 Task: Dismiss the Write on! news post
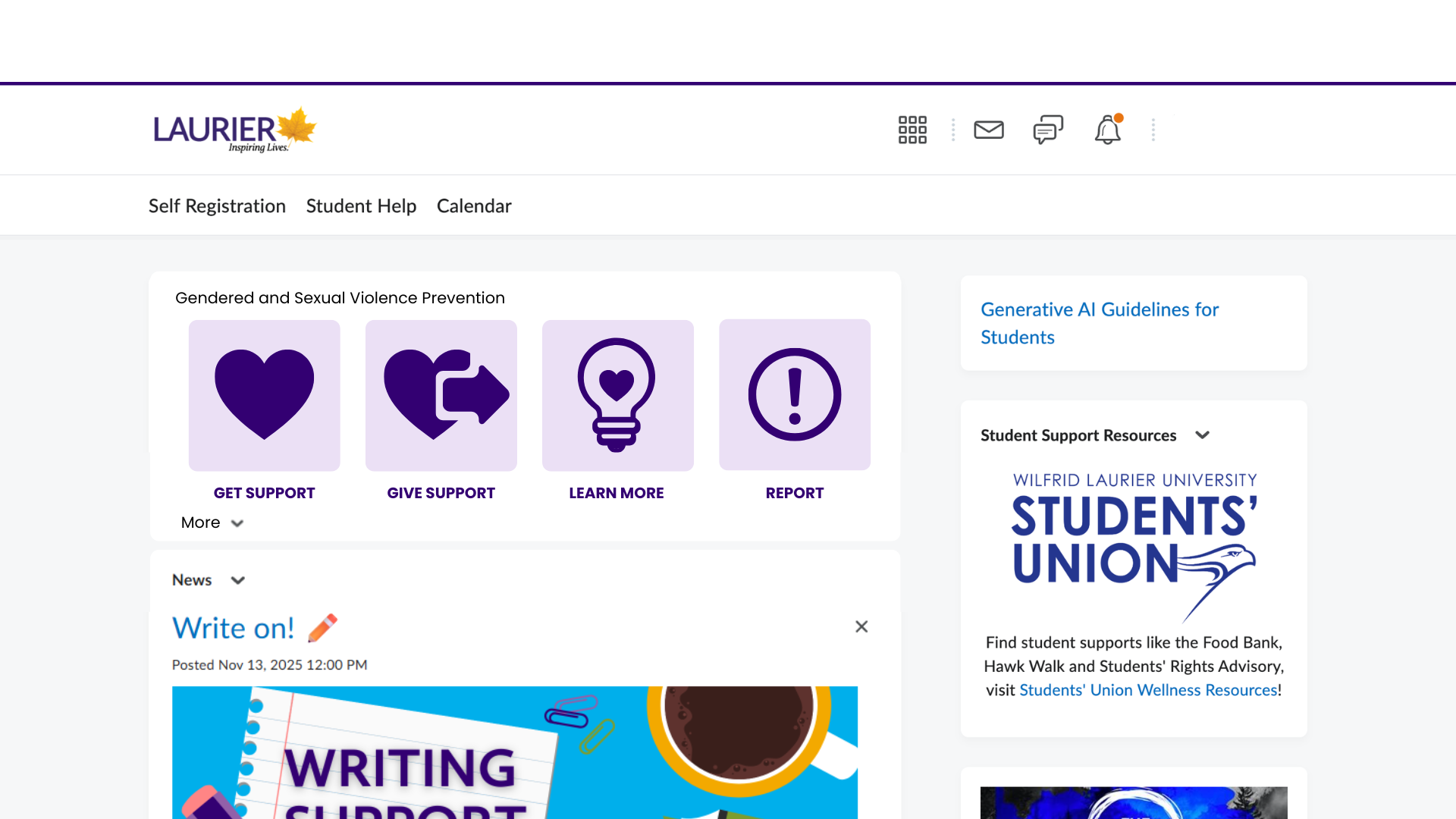point(861,626)
